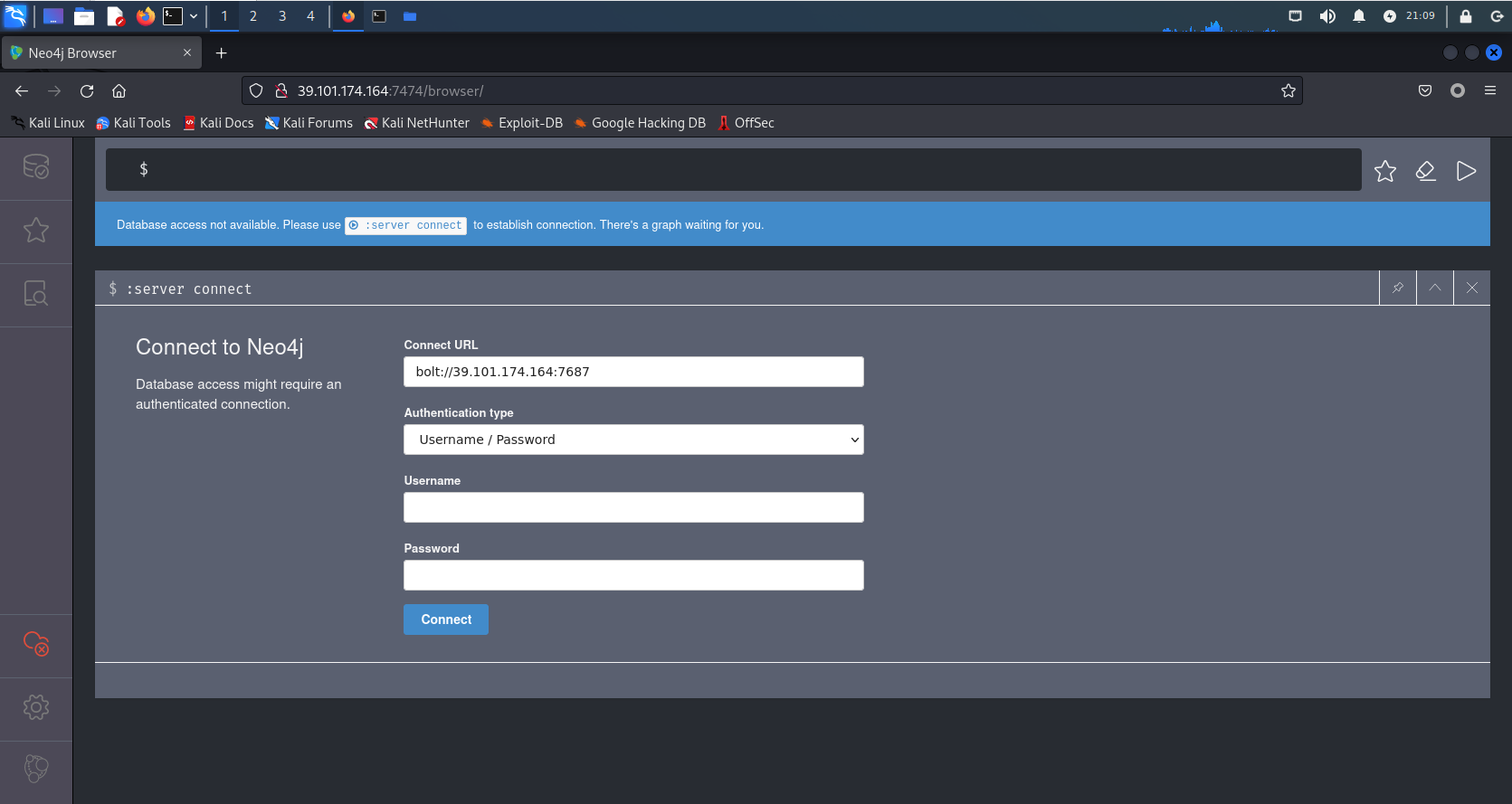Save page to Pocket
This screenshot has width=1512, height=804.
pyautogui.click(x=1425, y=90)
